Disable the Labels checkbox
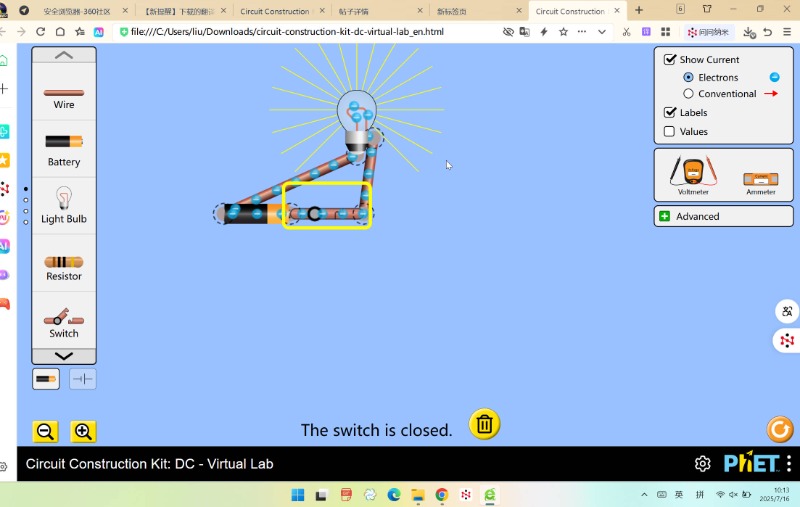 tap(670, 113)
